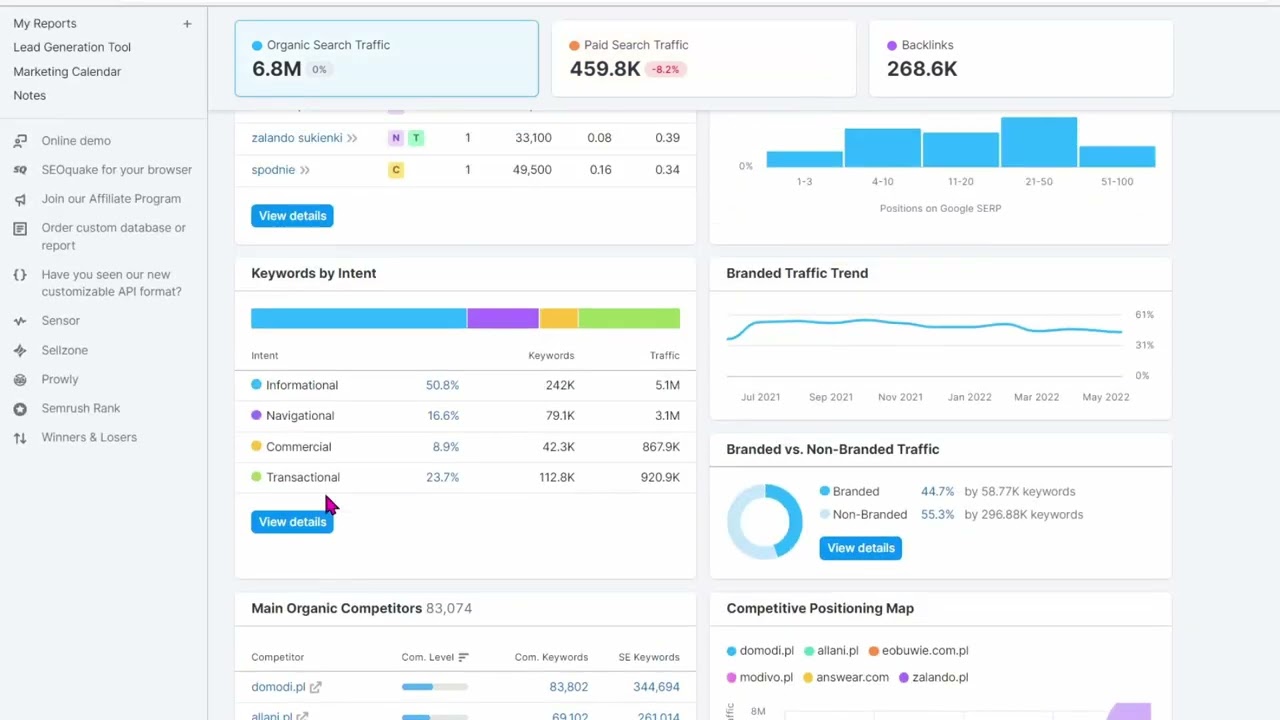Image resolution: width=1280 pixels, height=720 pixels.
Task: Click the custom database report icon
Action: [x=20, y=228]
